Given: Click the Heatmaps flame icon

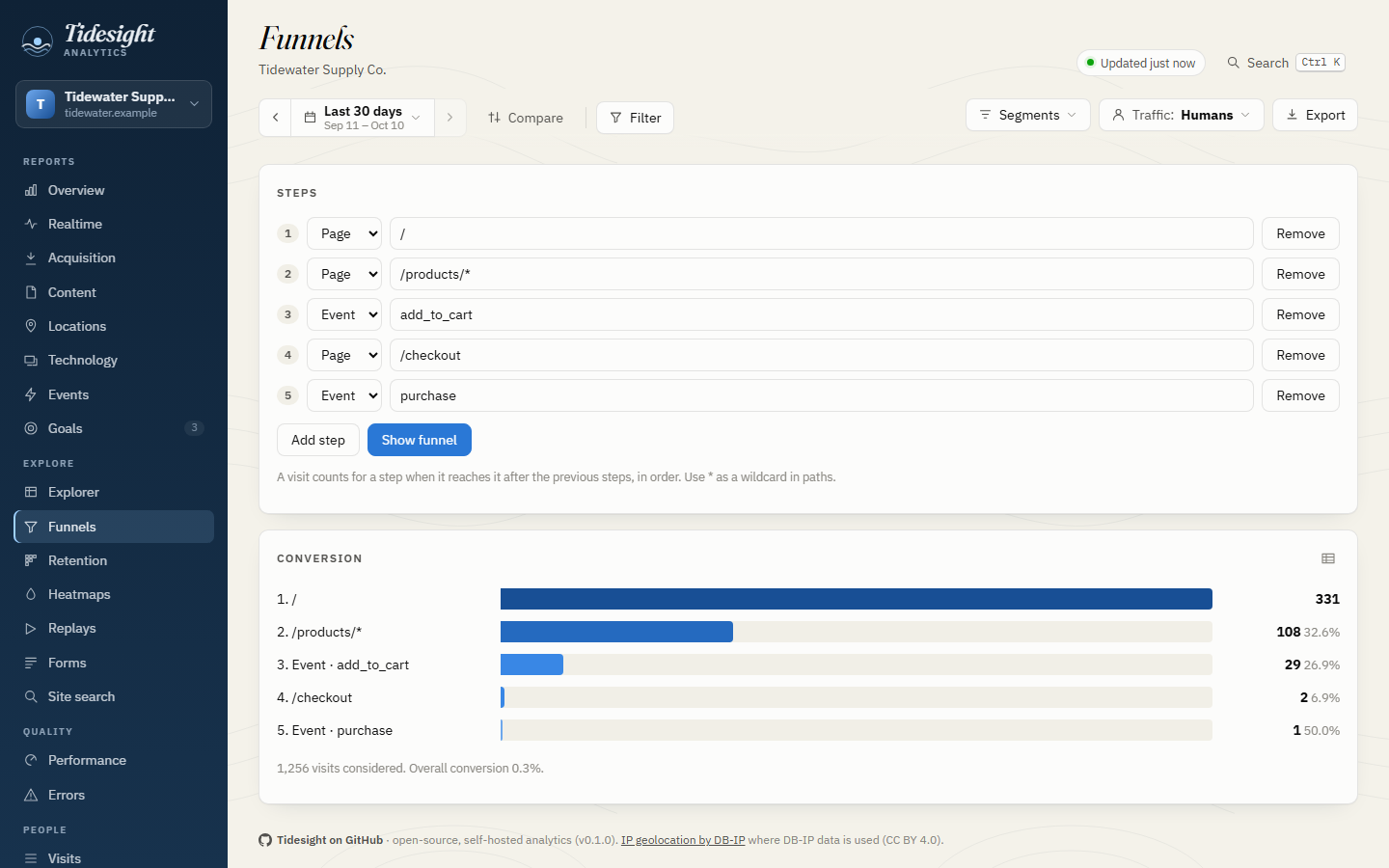Looking at the screenshot, I should 31,594.
